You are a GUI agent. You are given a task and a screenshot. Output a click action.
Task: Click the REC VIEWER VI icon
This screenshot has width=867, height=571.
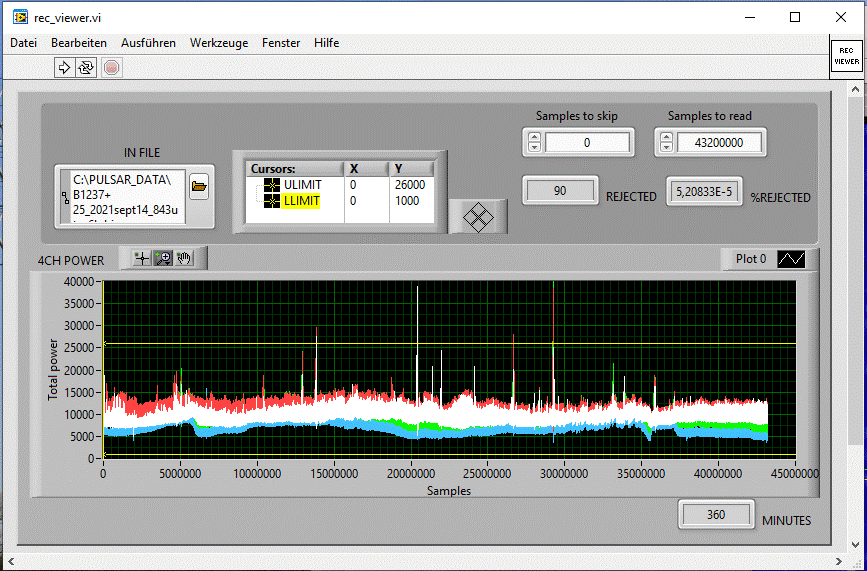tap(846, 56)
